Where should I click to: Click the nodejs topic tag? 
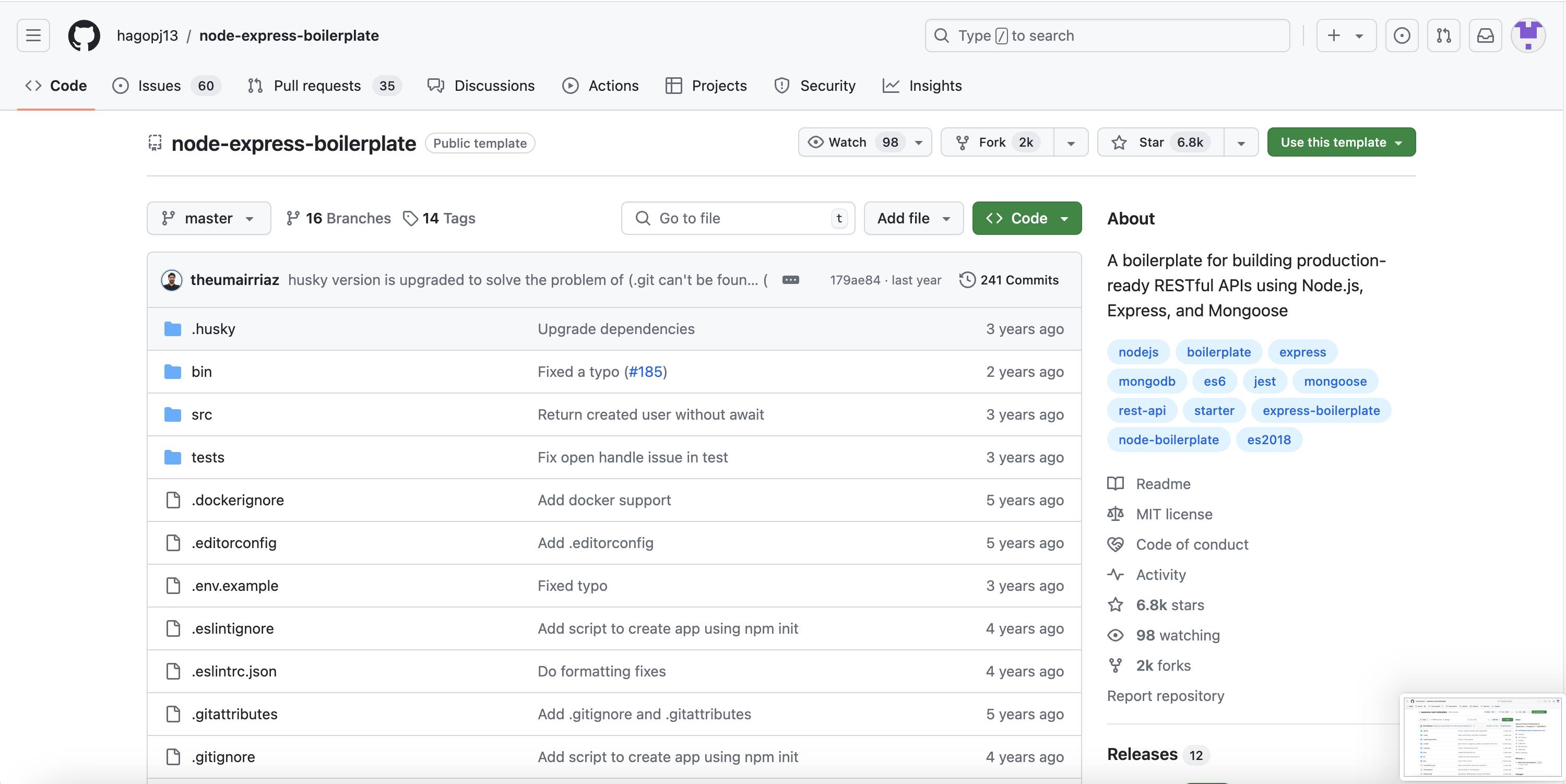click(x=1138, y=352)
